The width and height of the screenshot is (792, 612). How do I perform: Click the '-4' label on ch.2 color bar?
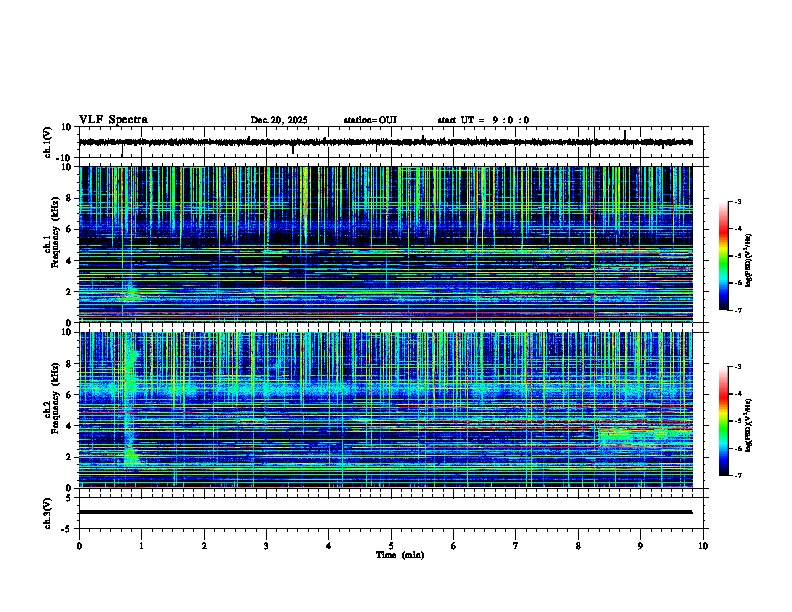click(738, 394)
